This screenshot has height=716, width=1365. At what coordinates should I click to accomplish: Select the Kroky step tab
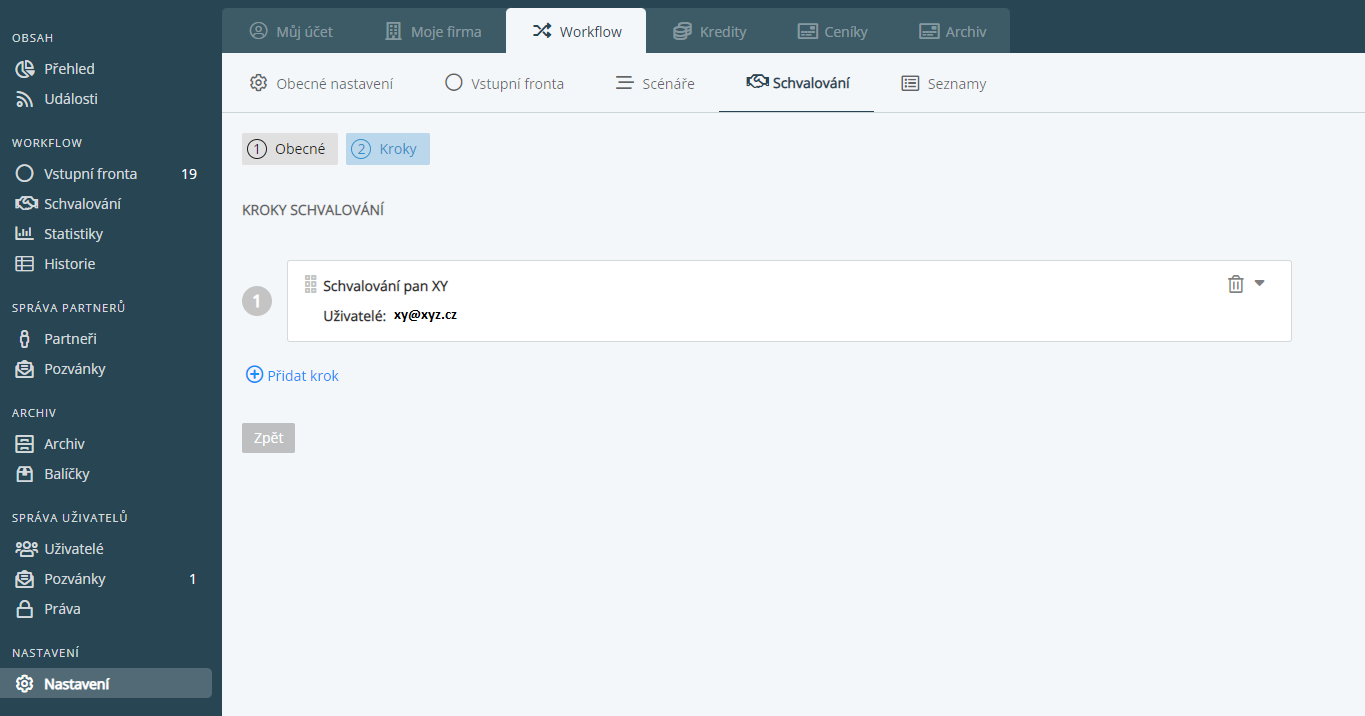tap(388, 149)
